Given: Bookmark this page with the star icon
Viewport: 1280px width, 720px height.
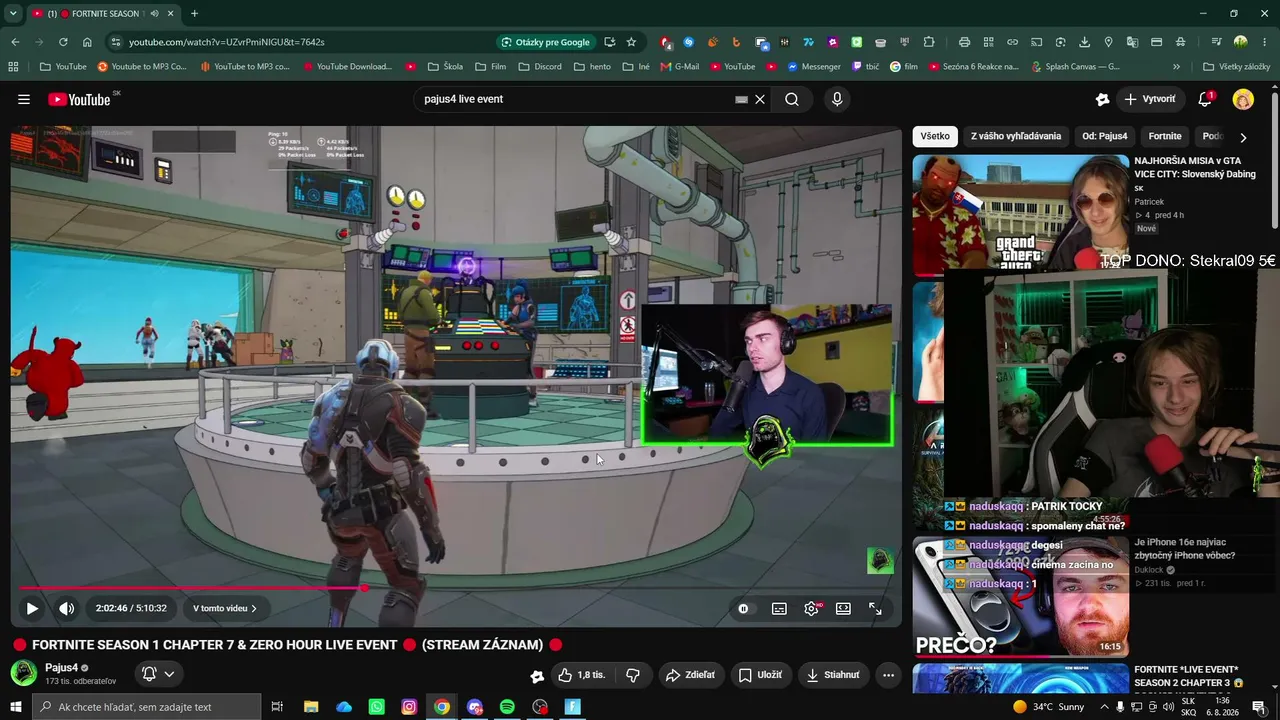Looking at the screenshot, I should [x=631, y=42].
